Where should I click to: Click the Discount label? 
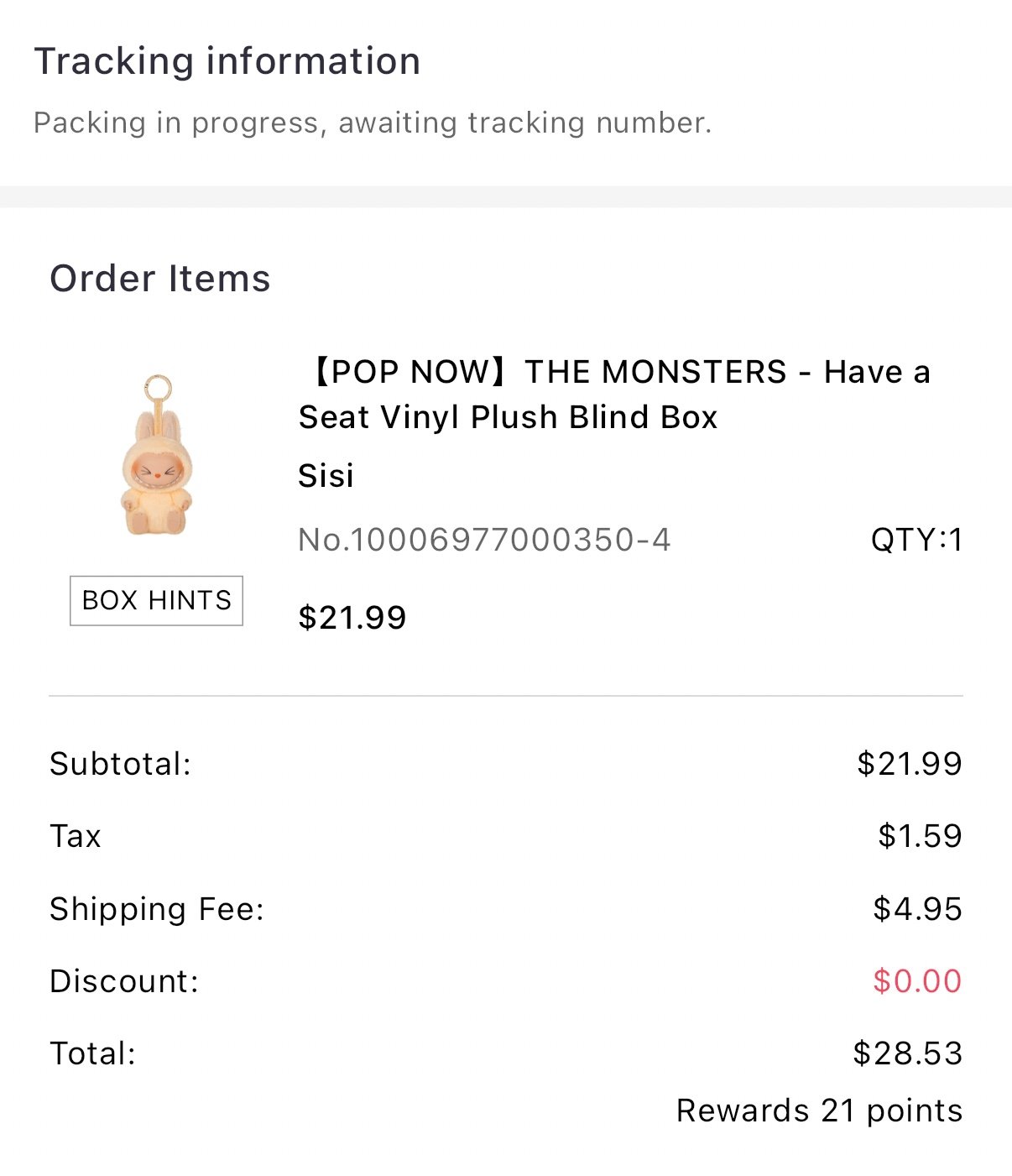pos(124,981)
